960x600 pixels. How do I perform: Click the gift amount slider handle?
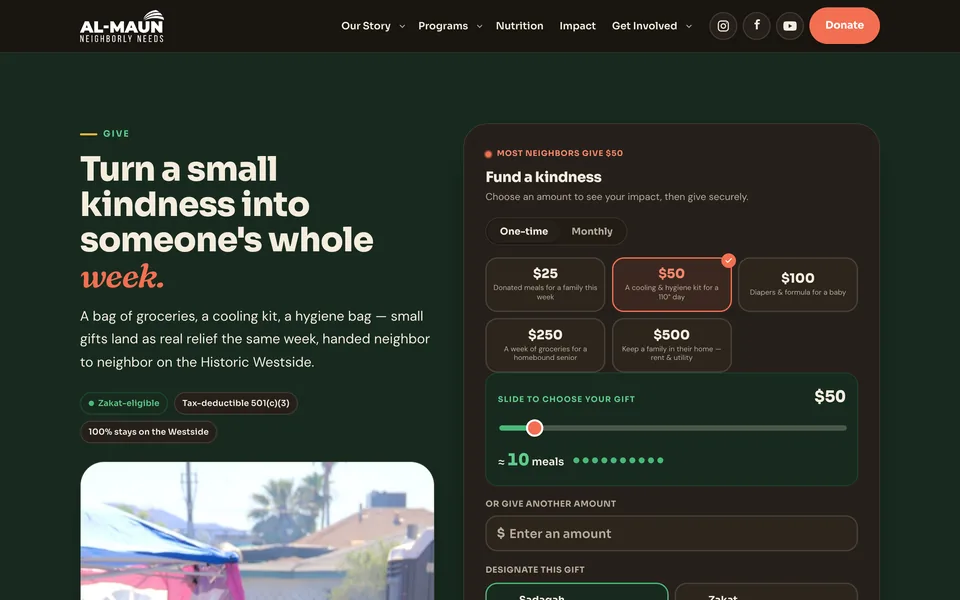534,428
